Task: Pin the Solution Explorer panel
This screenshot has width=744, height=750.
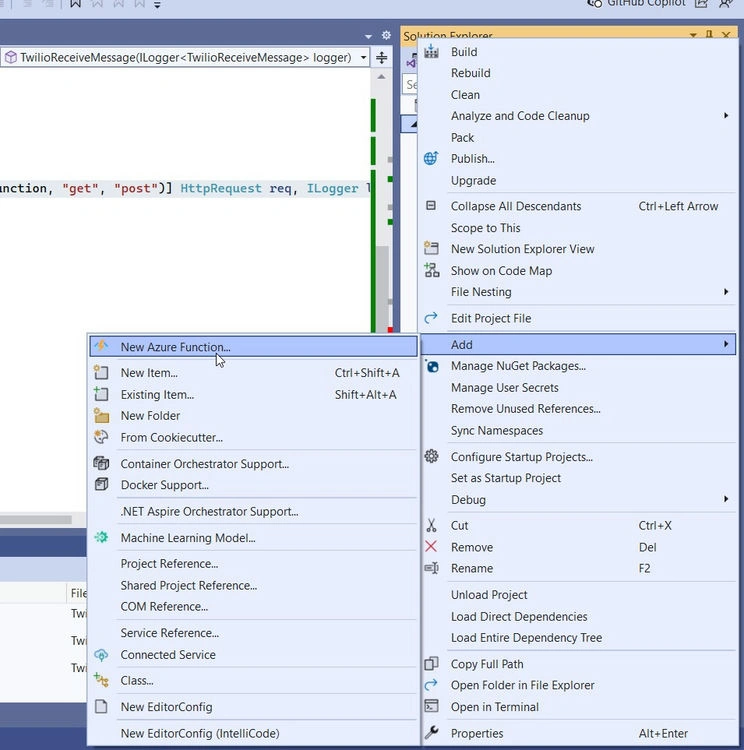Action: (x=709, y=35)
